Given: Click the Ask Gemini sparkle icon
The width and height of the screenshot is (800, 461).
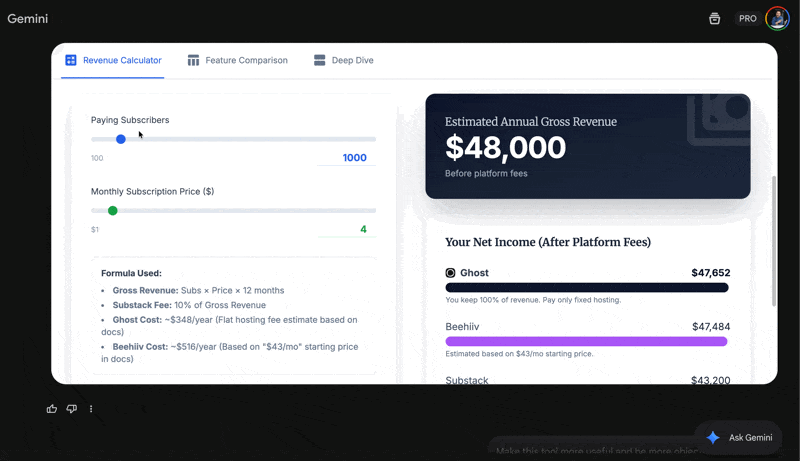Looking at the screenshot, I should pyautogui.click(x=713, y=438).
